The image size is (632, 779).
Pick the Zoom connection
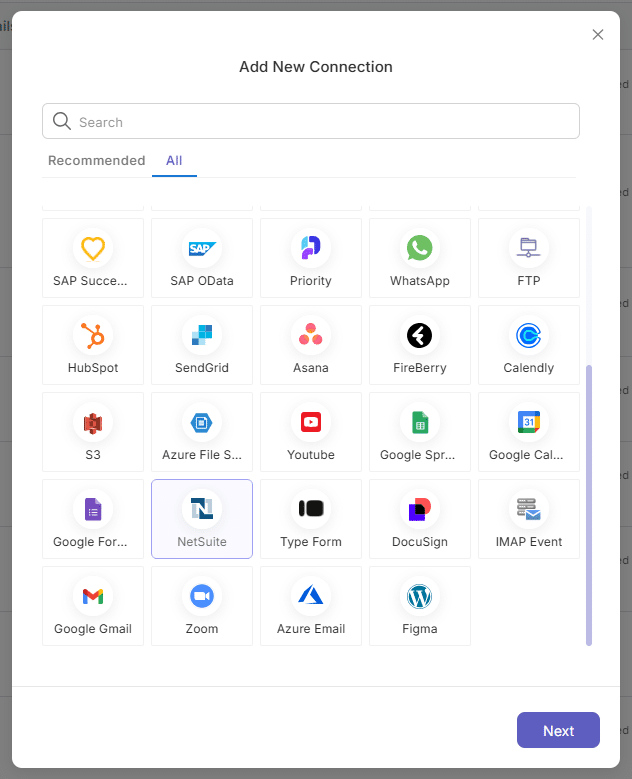point(202,606)
